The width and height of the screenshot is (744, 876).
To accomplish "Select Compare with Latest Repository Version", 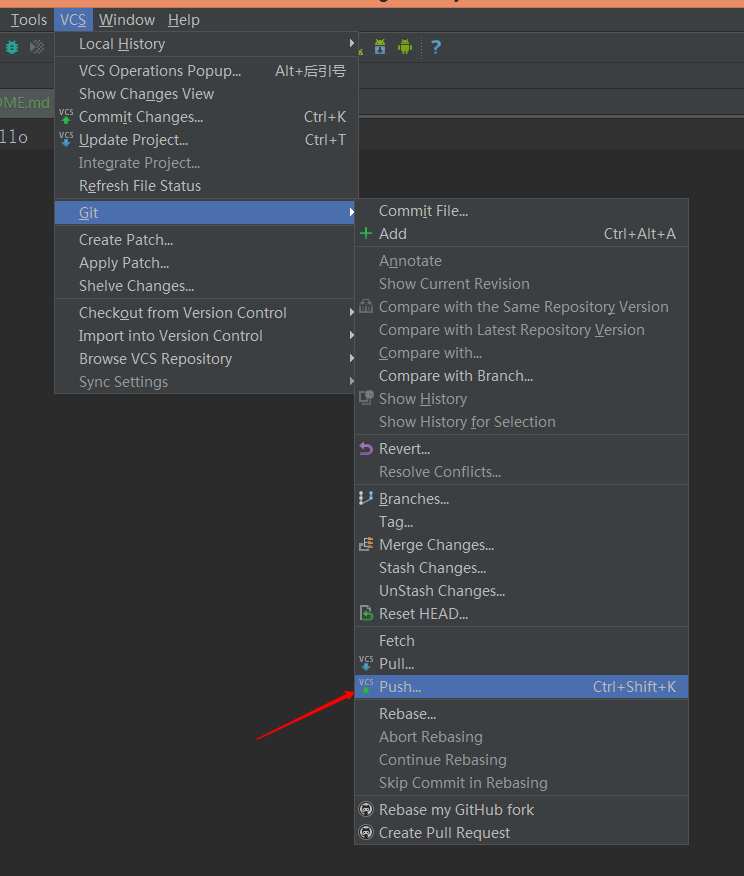I will 521,330.
